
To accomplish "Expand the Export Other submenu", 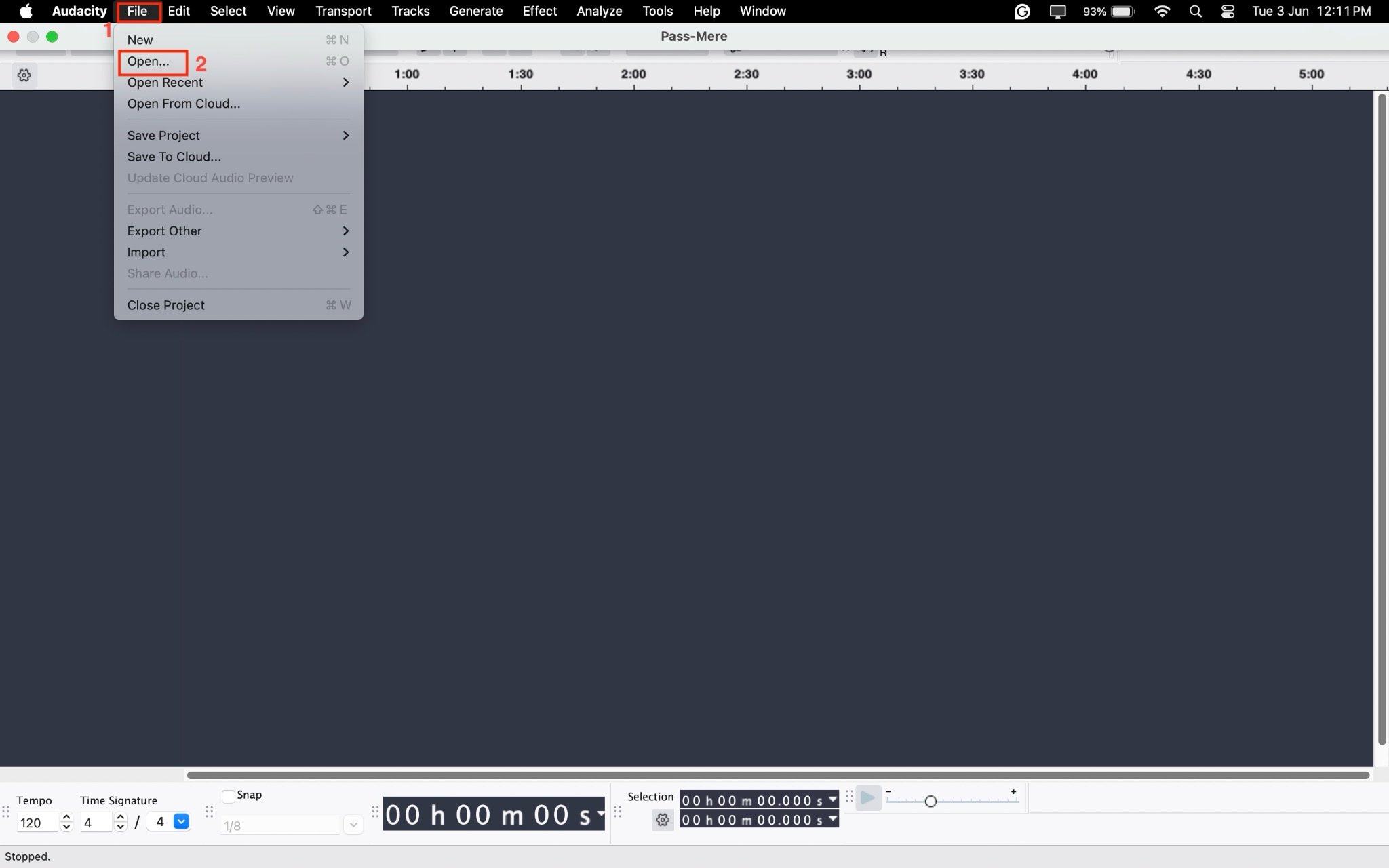I will pyautogui.click(x=238, y=231).
